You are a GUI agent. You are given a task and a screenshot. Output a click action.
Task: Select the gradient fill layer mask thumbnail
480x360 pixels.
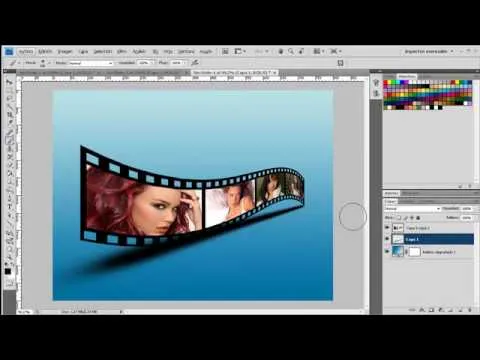414,252
